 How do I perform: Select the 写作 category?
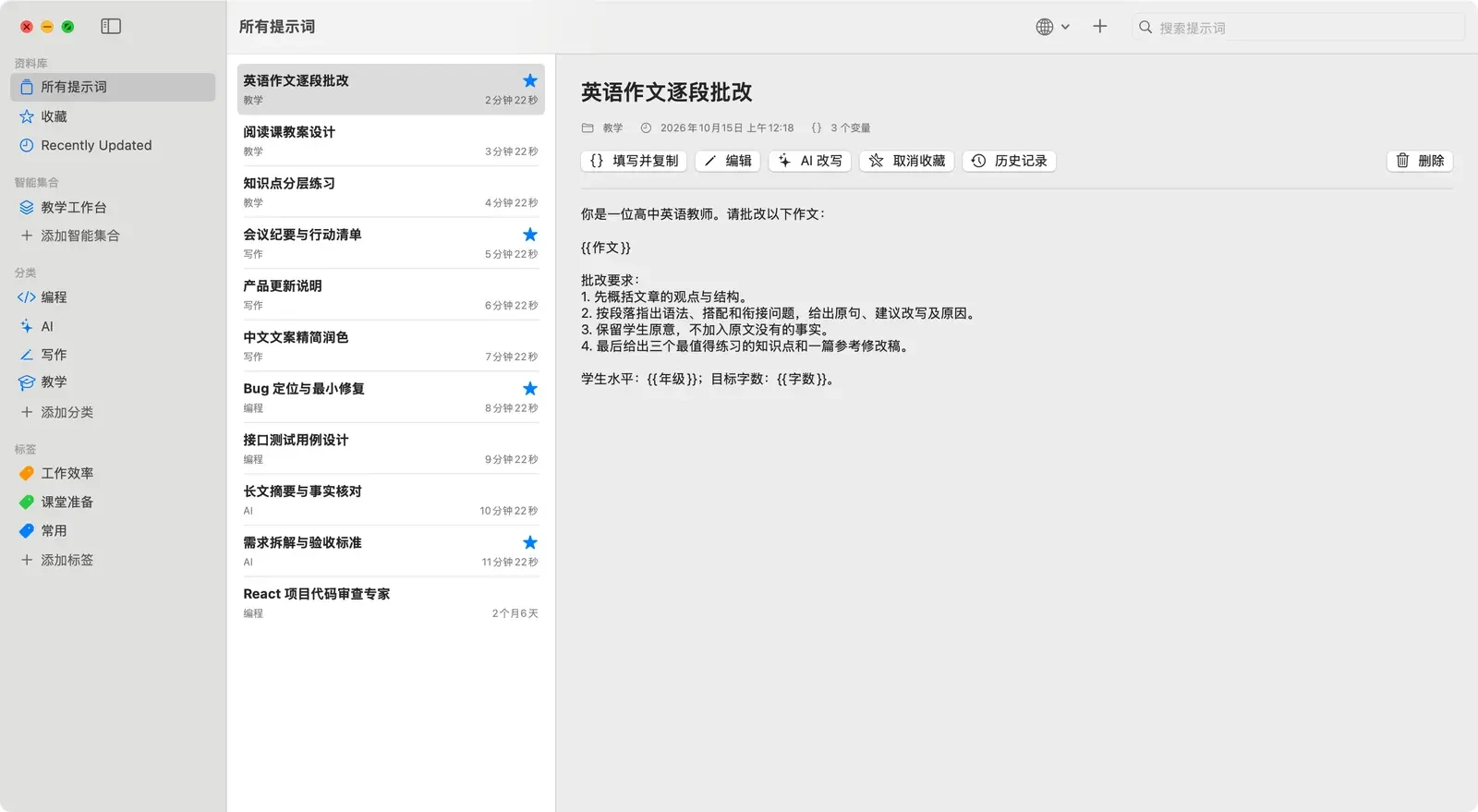pyautogui.click(x=113, y=354)
